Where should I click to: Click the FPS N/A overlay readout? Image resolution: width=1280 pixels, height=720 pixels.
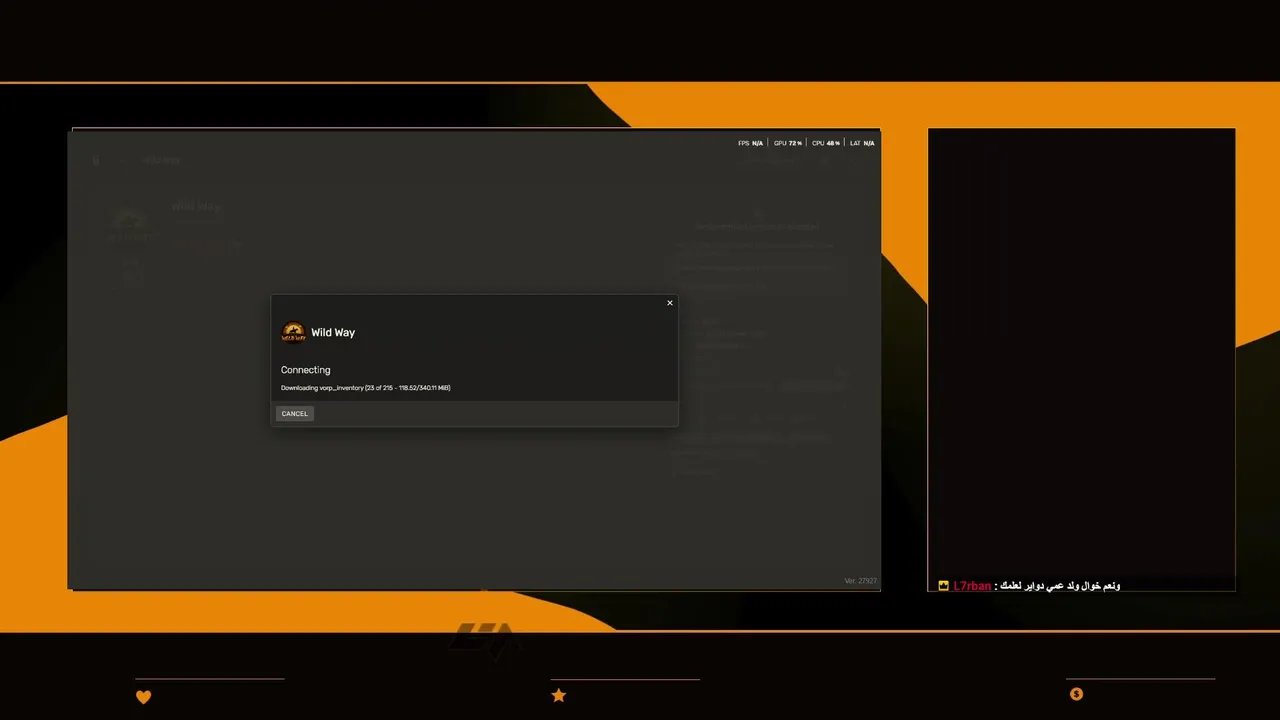pyautogui.click(x=750, y=143)
